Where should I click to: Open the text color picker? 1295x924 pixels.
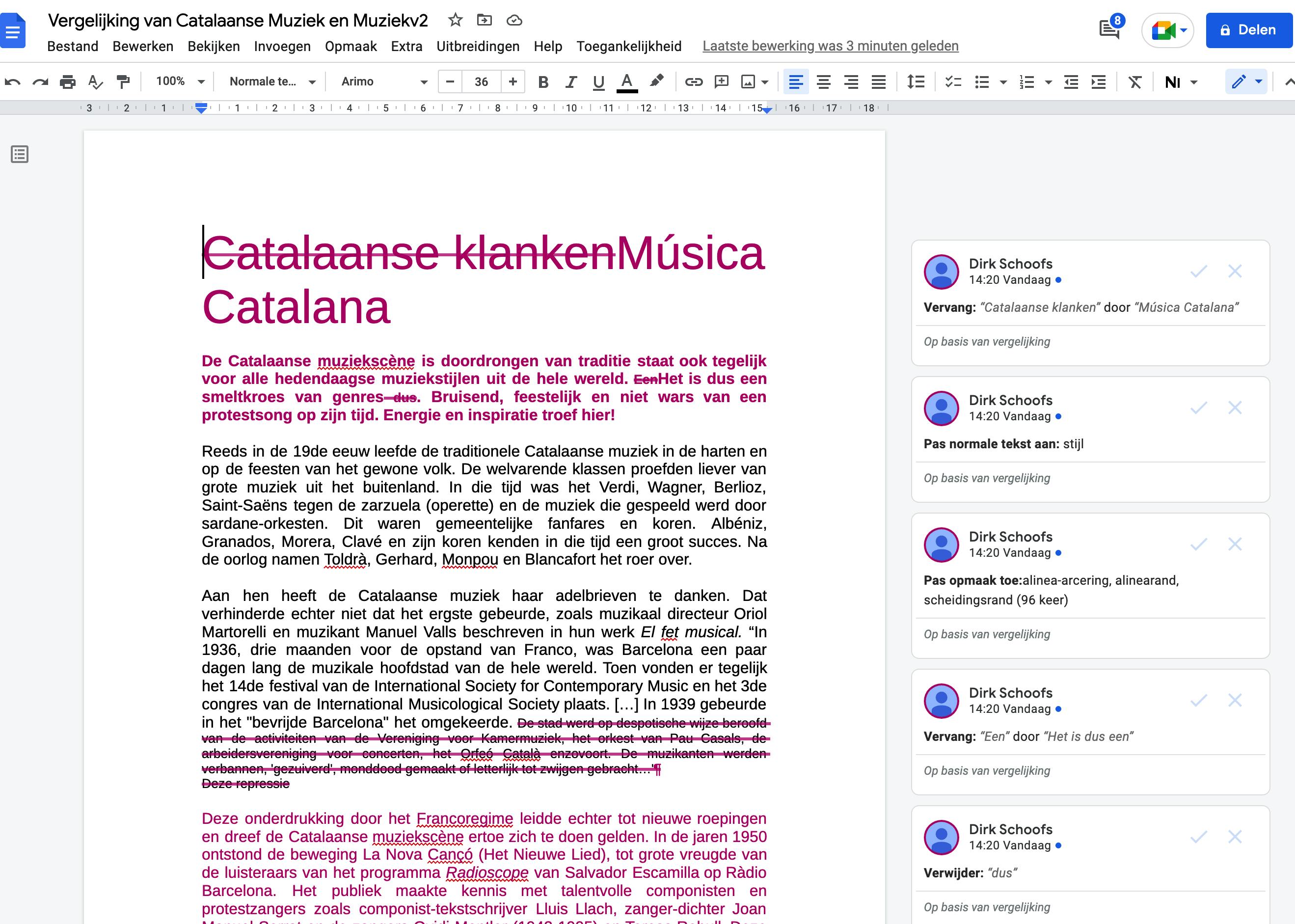pos(627,82)
